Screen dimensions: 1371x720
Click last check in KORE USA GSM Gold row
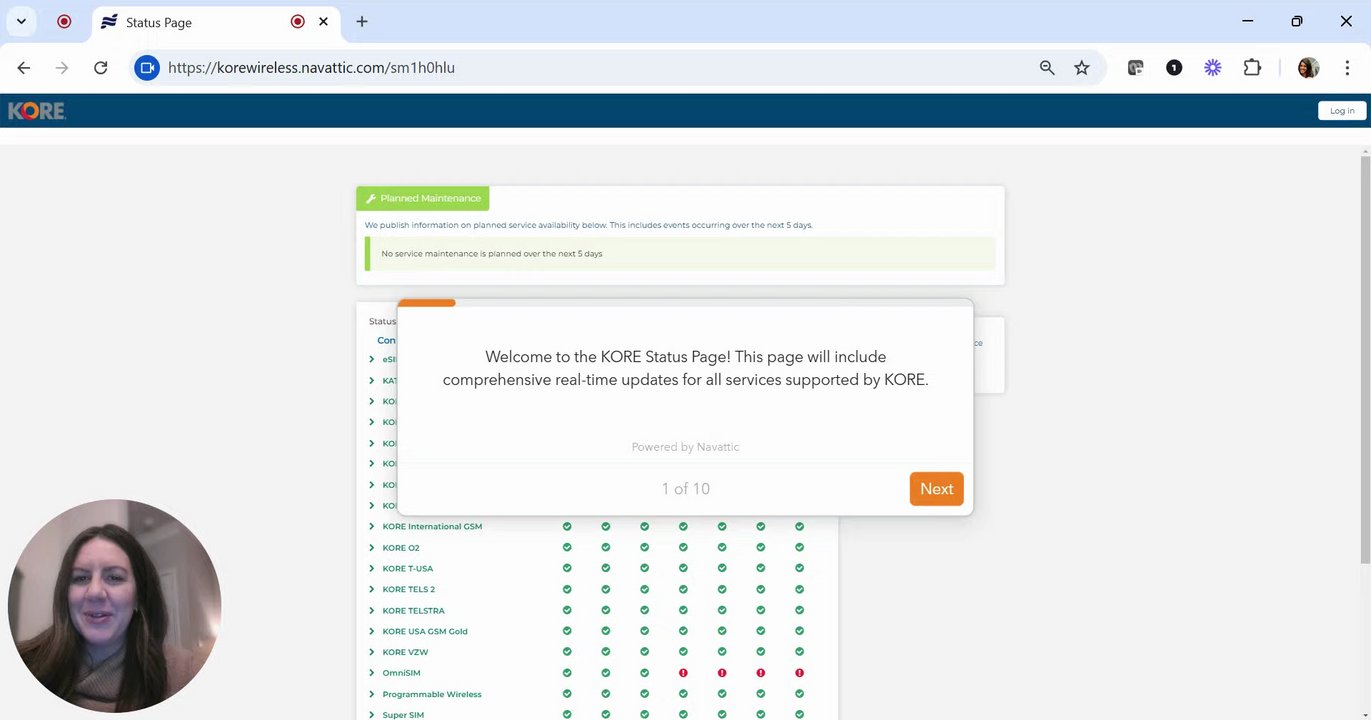[799, 631]
